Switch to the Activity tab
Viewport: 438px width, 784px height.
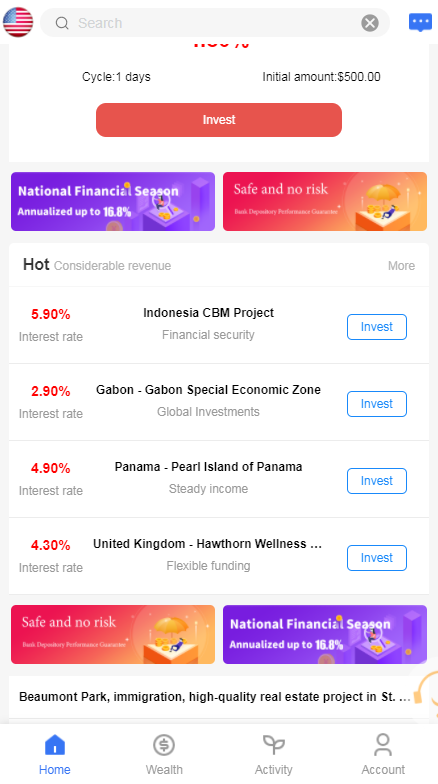tap(274, 754)
